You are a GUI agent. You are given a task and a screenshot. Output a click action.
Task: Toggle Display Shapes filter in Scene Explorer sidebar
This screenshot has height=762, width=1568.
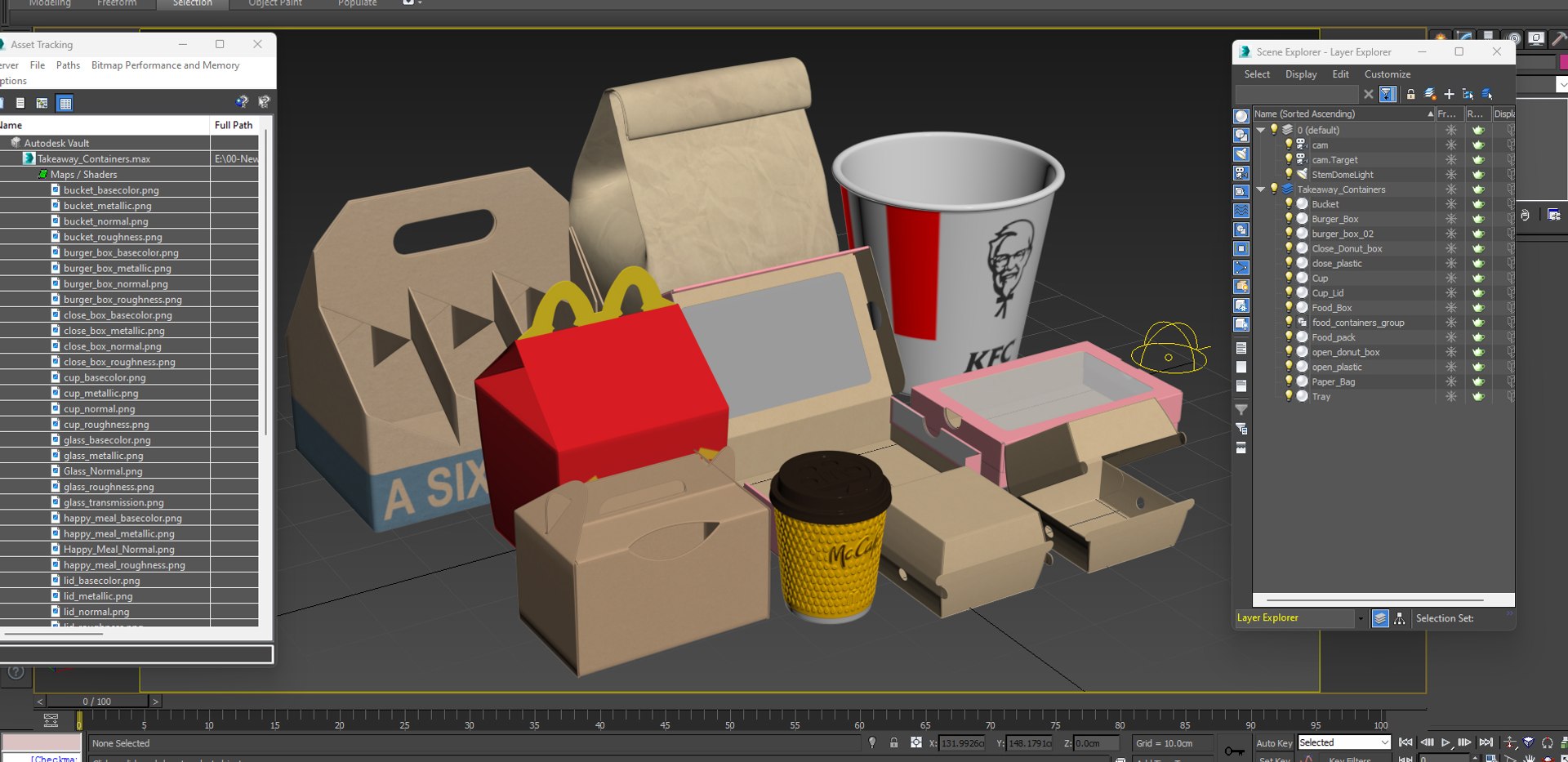click(1241, 136)
